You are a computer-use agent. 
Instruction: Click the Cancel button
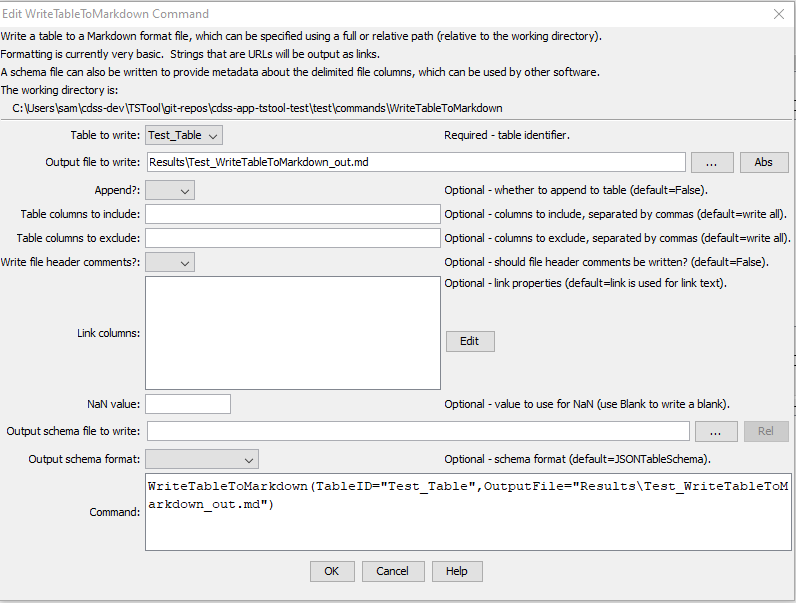tap(392, 572)
